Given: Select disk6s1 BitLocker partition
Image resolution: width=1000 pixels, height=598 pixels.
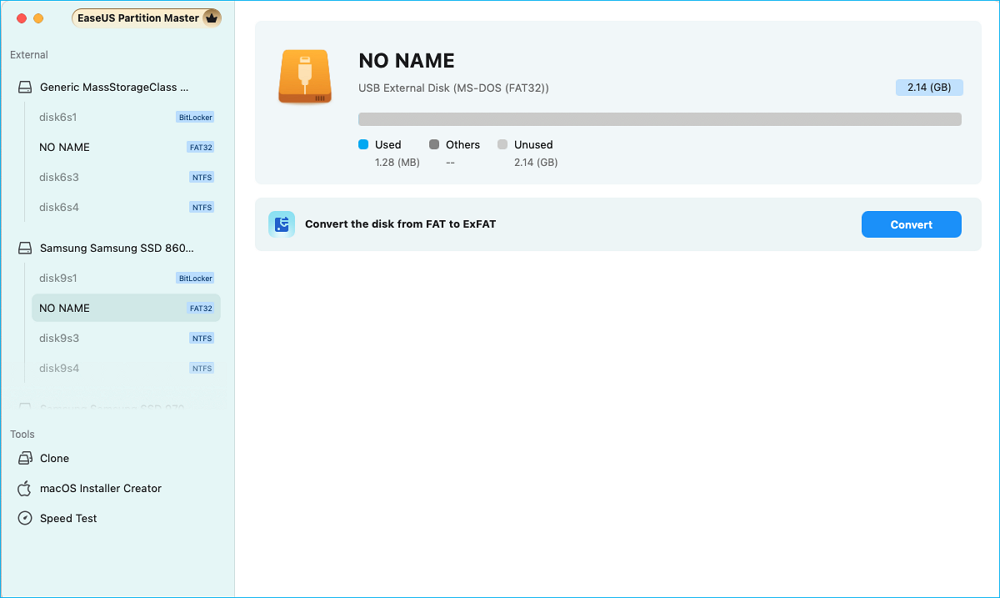Looking at the screenshot, I should click(x=126, y=117).
